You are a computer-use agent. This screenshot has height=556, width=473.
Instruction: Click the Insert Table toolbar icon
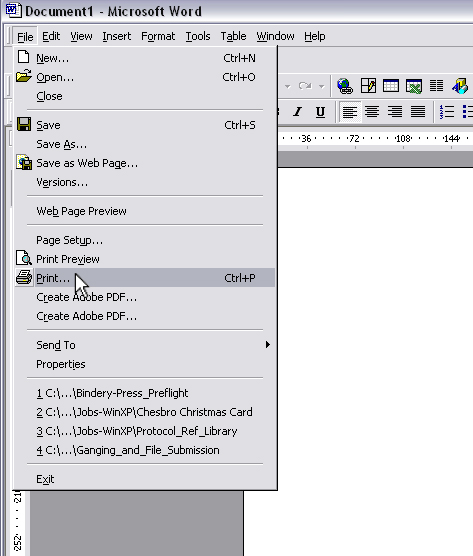point(391,86)
